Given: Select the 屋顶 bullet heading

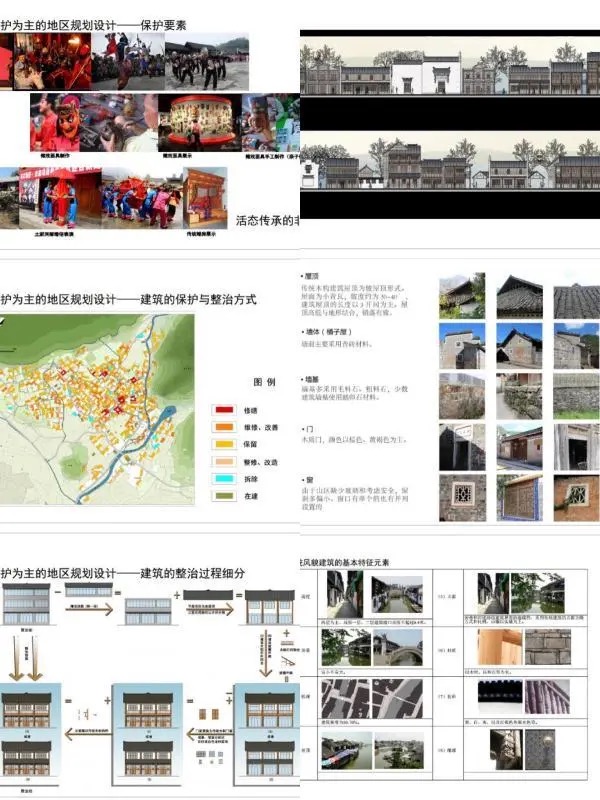Looking at the screenshot, I should (x=312, y=275).
